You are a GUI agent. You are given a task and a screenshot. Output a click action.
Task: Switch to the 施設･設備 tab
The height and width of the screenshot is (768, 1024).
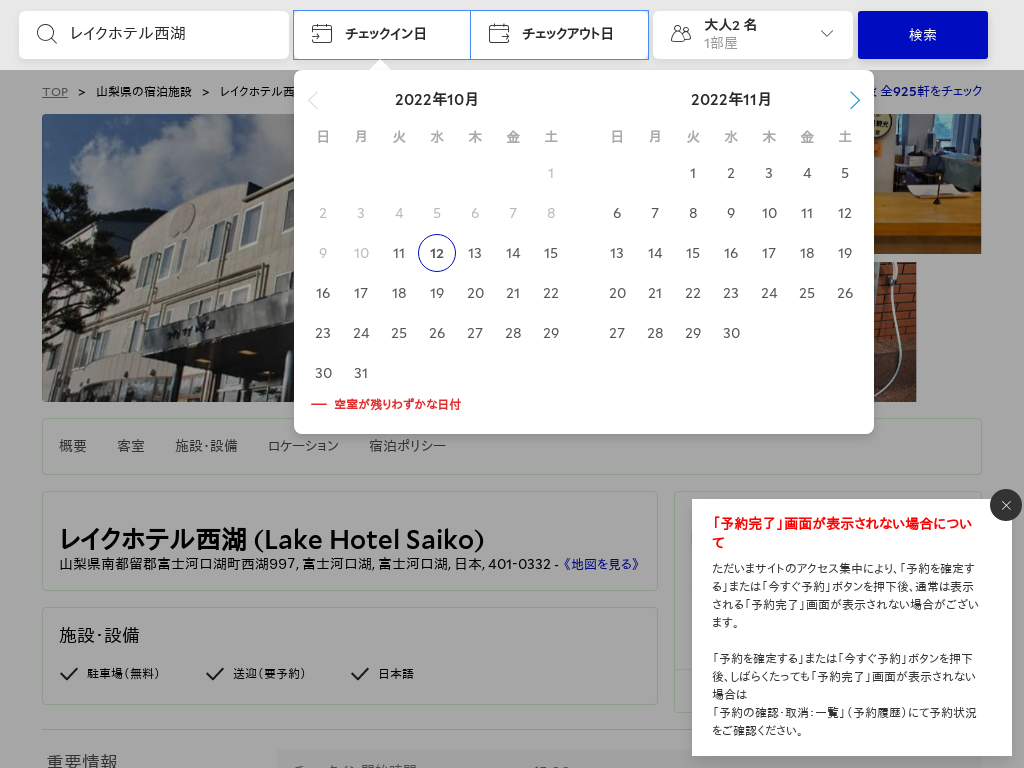206,446
